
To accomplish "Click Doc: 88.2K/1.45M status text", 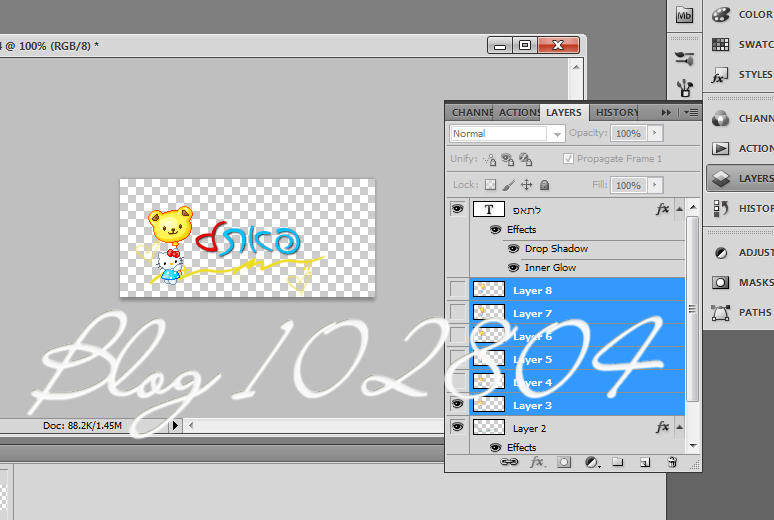I will 82,425.
